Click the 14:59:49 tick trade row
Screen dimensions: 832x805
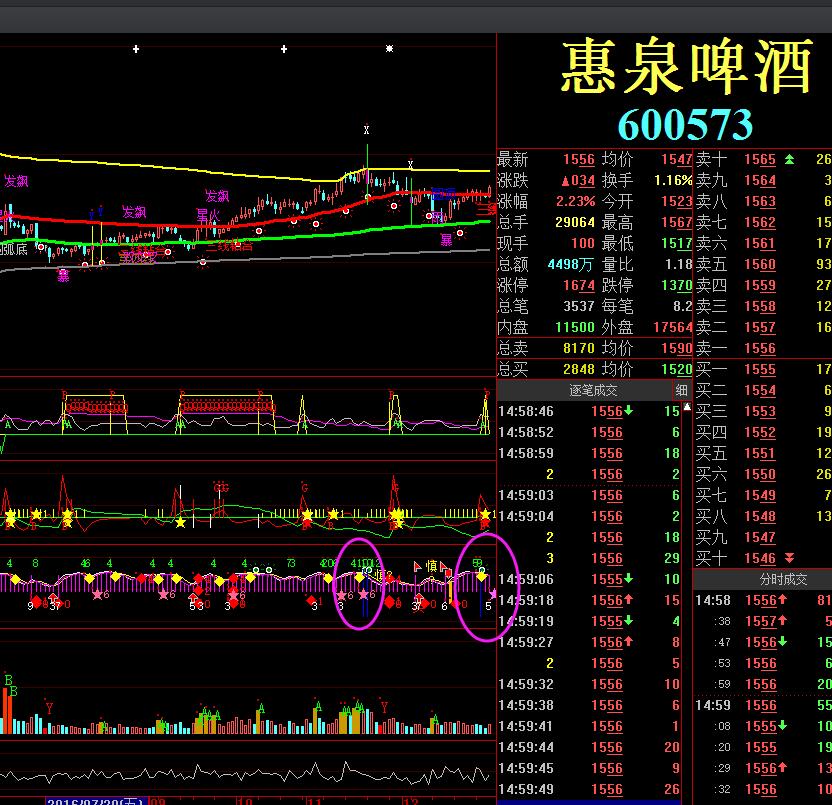590,789
